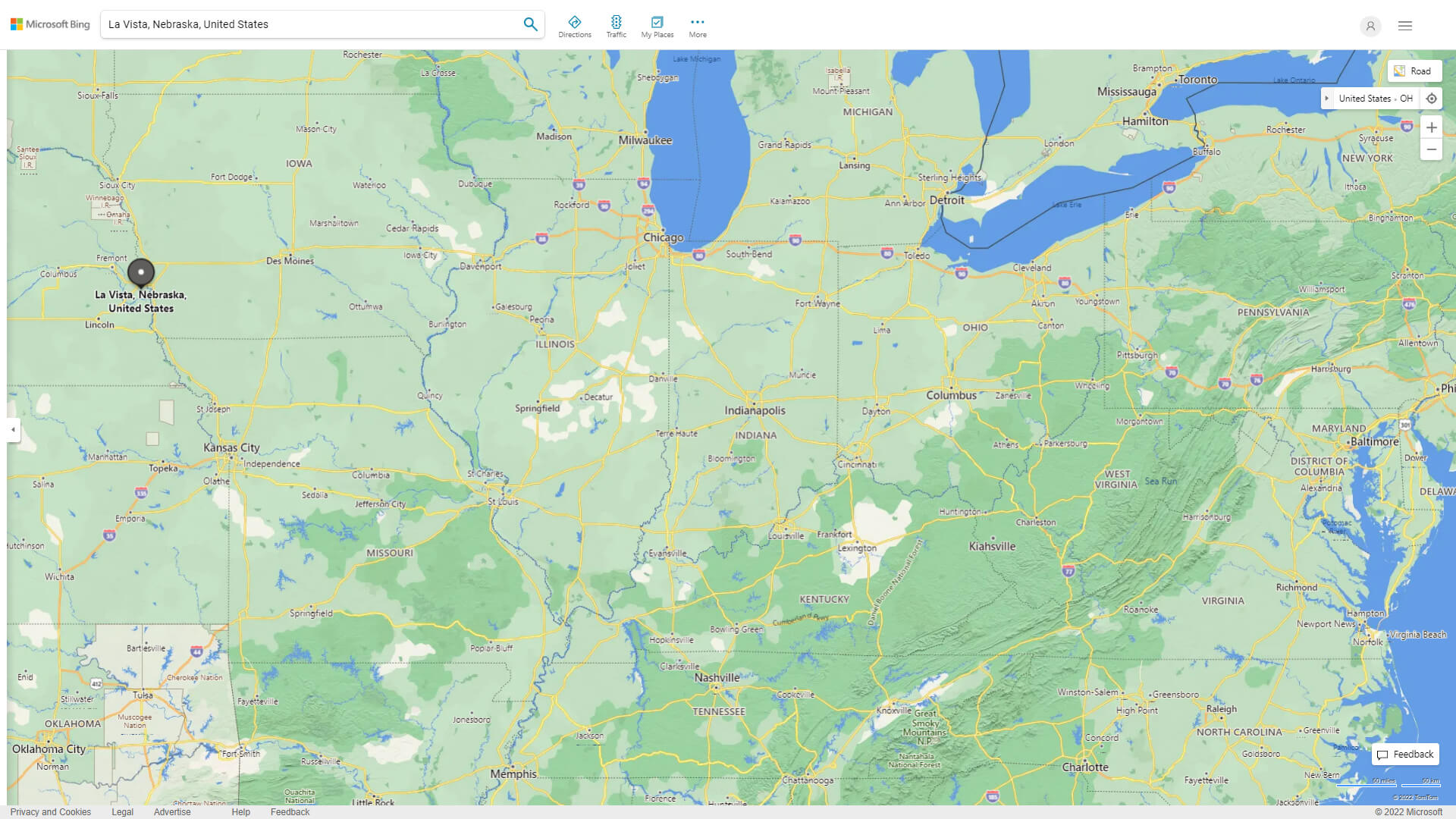Screen dimensions: 1456x819
Task: Select the La Vista map pin
Action: 141,271
